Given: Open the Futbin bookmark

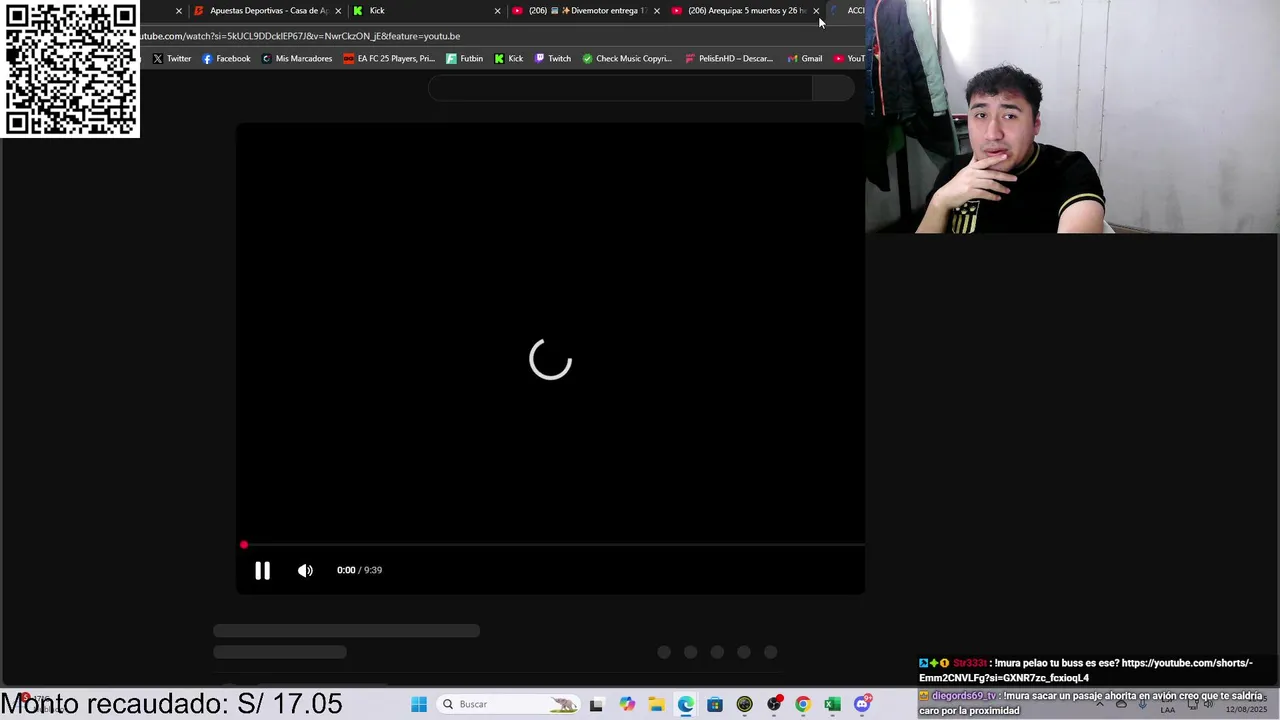Looking at the screenshot, I should click(464, 59).
